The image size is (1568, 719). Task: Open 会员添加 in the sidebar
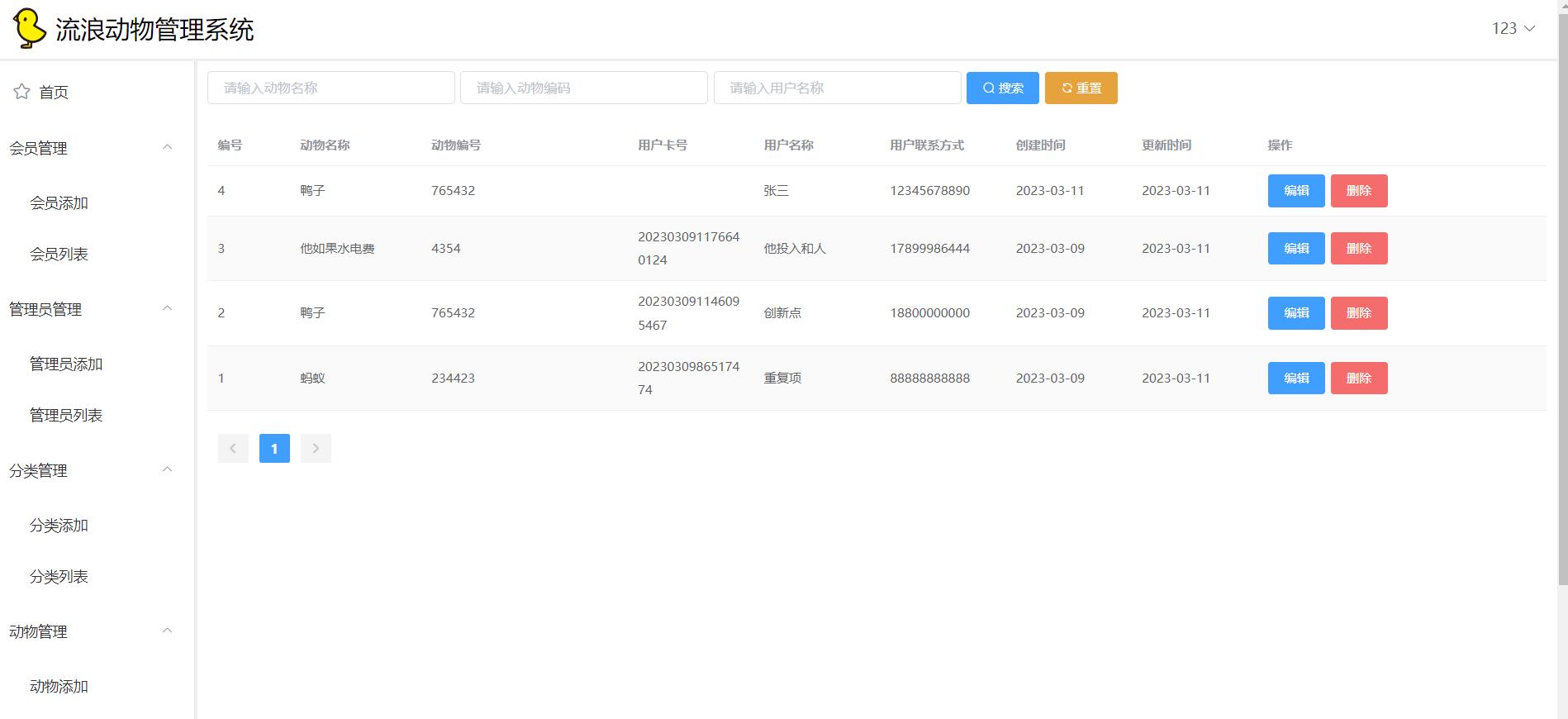[59, 203]
